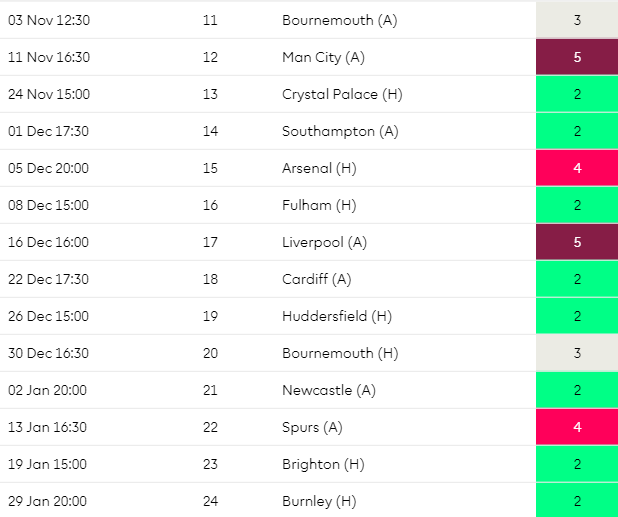
Task: Select the 13 Jan 16:30 date cell
Action: pos(47,427)
